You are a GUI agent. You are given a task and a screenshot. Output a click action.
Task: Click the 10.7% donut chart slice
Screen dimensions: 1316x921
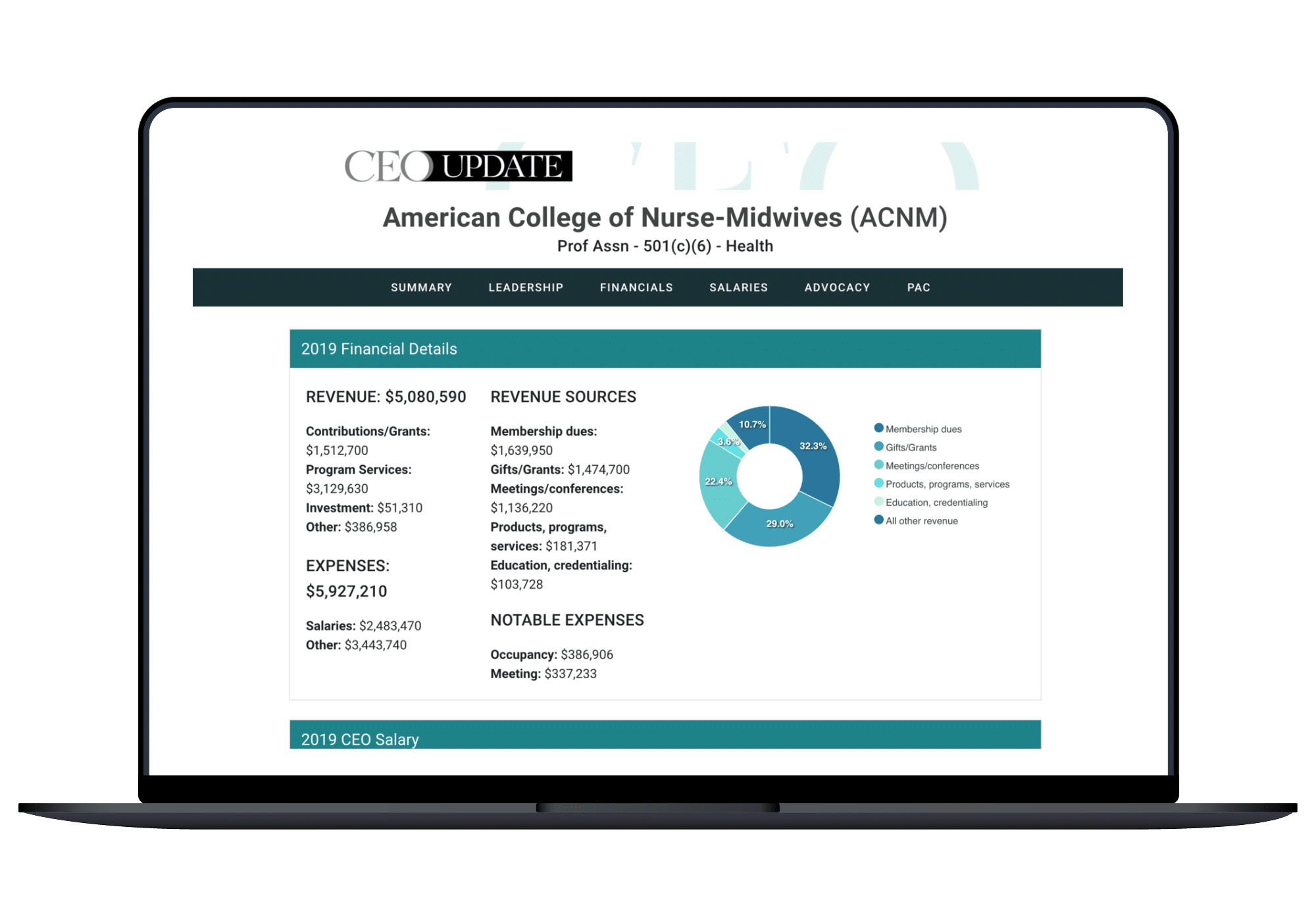pos(752,424)
